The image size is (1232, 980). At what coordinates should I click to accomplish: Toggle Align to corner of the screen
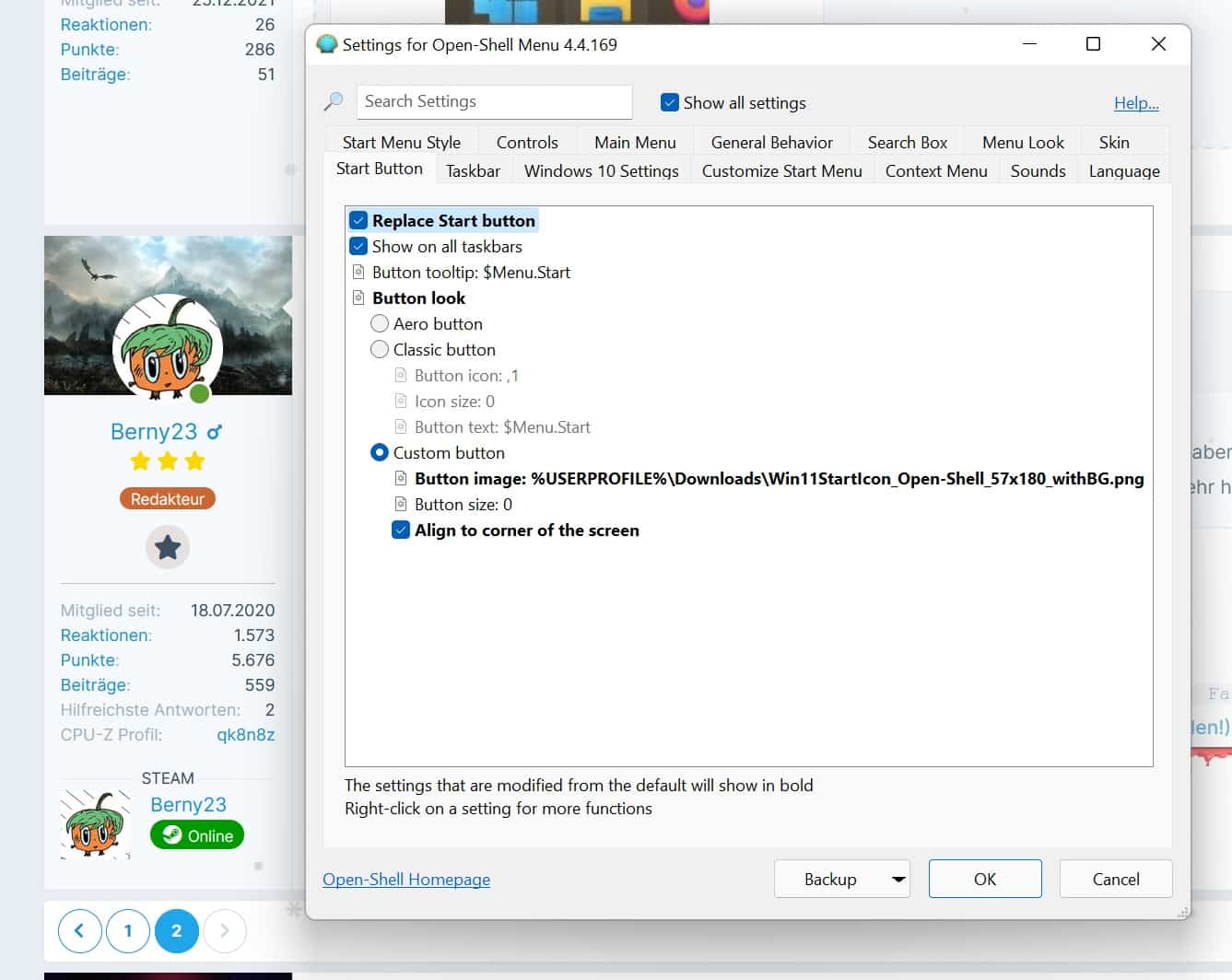click(x=401, y=530)
